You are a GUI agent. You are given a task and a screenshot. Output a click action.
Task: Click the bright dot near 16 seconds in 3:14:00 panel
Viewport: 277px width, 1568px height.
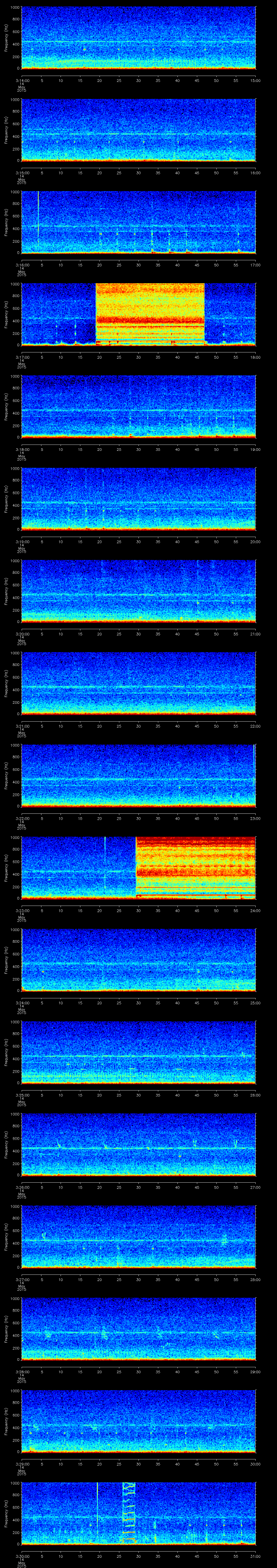[x=85, y=49]
